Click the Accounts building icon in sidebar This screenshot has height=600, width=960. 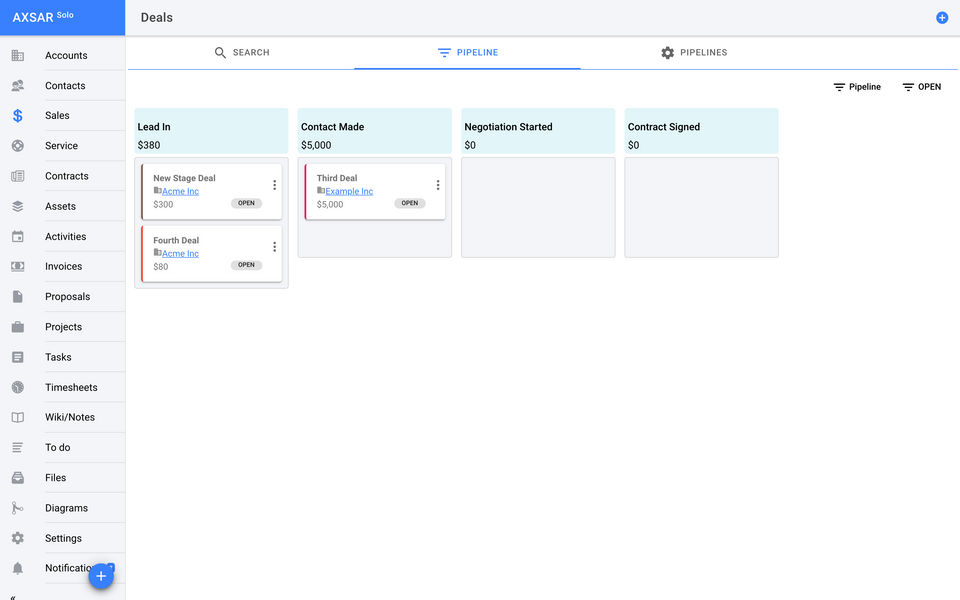click(18, 56)
